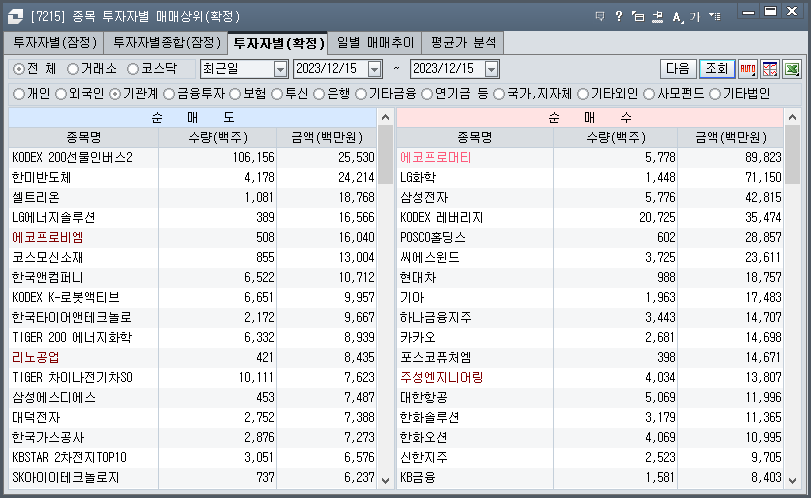Select the 외국인 investor radio button
This screenshot has width=811, height=498.
pos(61,94)
